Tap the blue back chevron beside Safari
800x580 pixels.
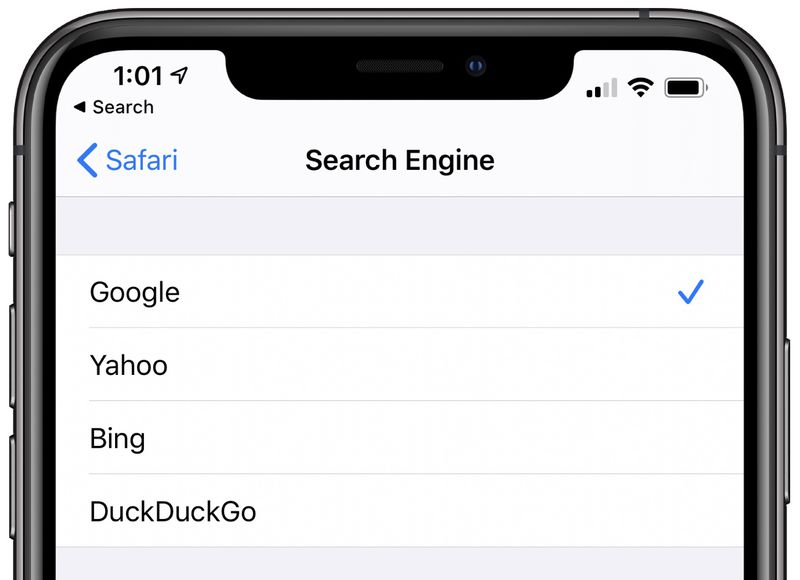87,160
